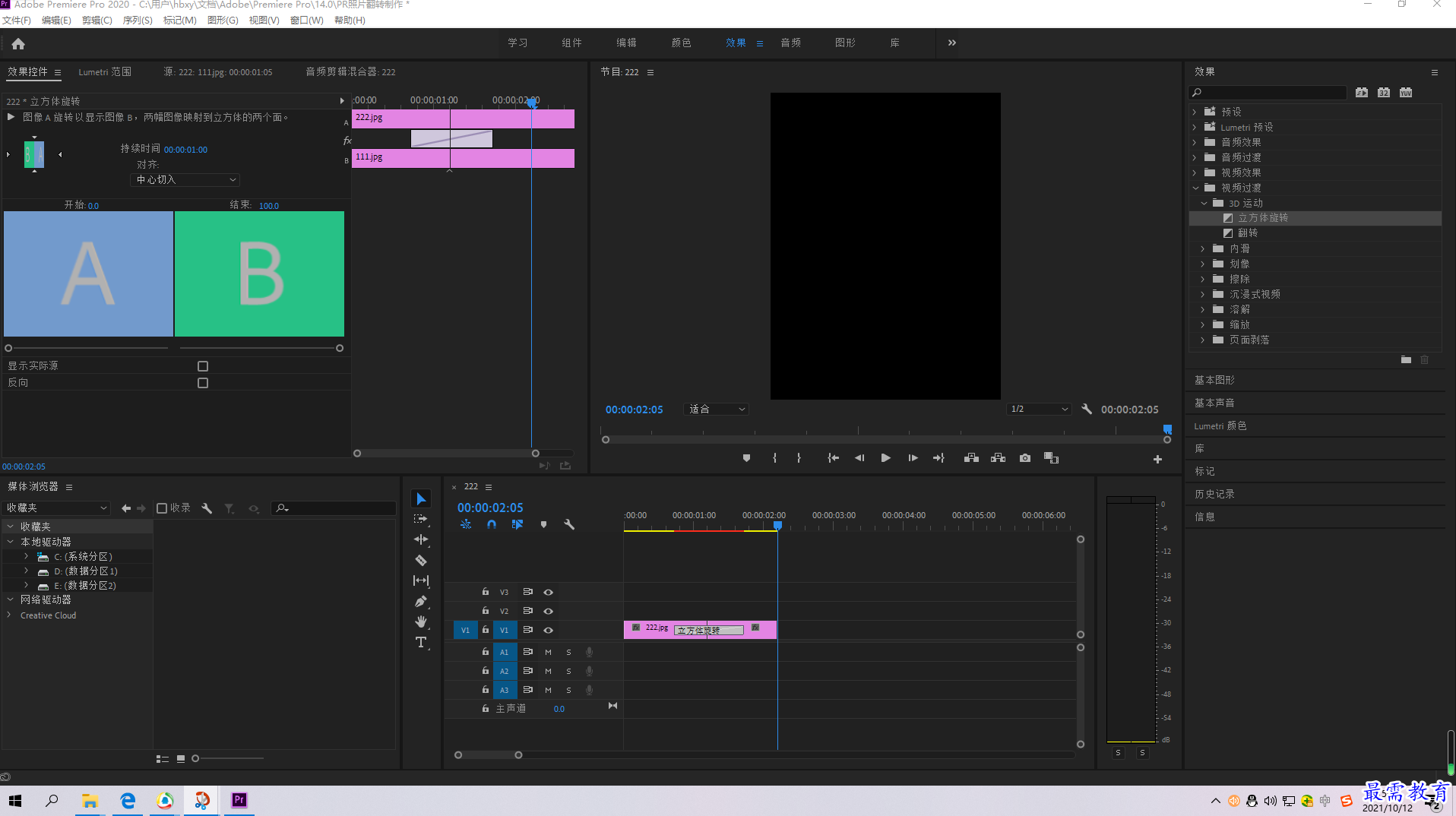Select the Type tool
This screenshot has height=816, width=1456.
coord(421,643)
